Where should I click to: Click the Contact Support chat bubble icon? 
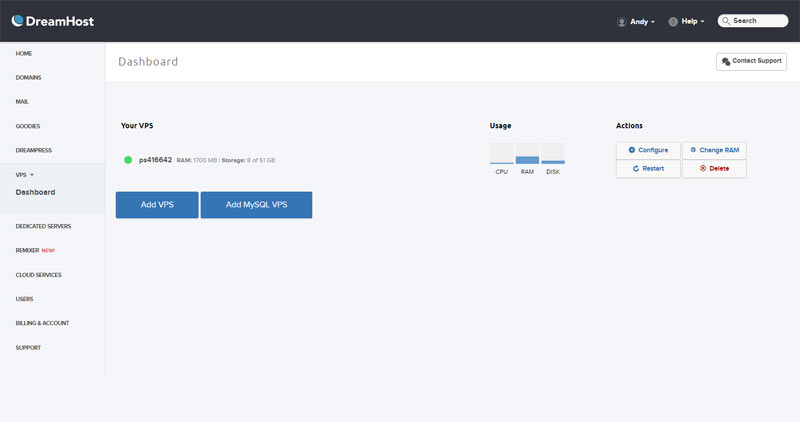[x=726, y=61]
